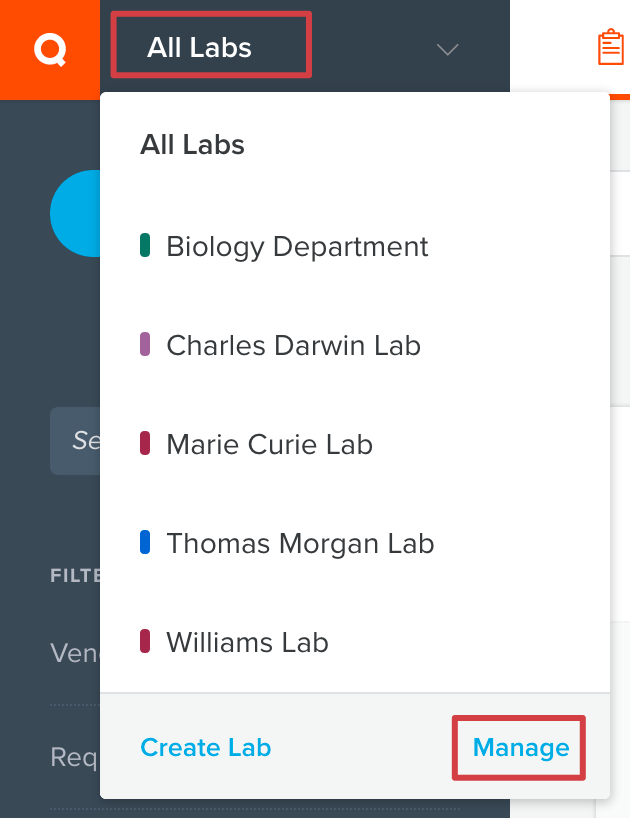Open the Manage labs link
Screen dimensions: 630x818
[x=520, y=748]
